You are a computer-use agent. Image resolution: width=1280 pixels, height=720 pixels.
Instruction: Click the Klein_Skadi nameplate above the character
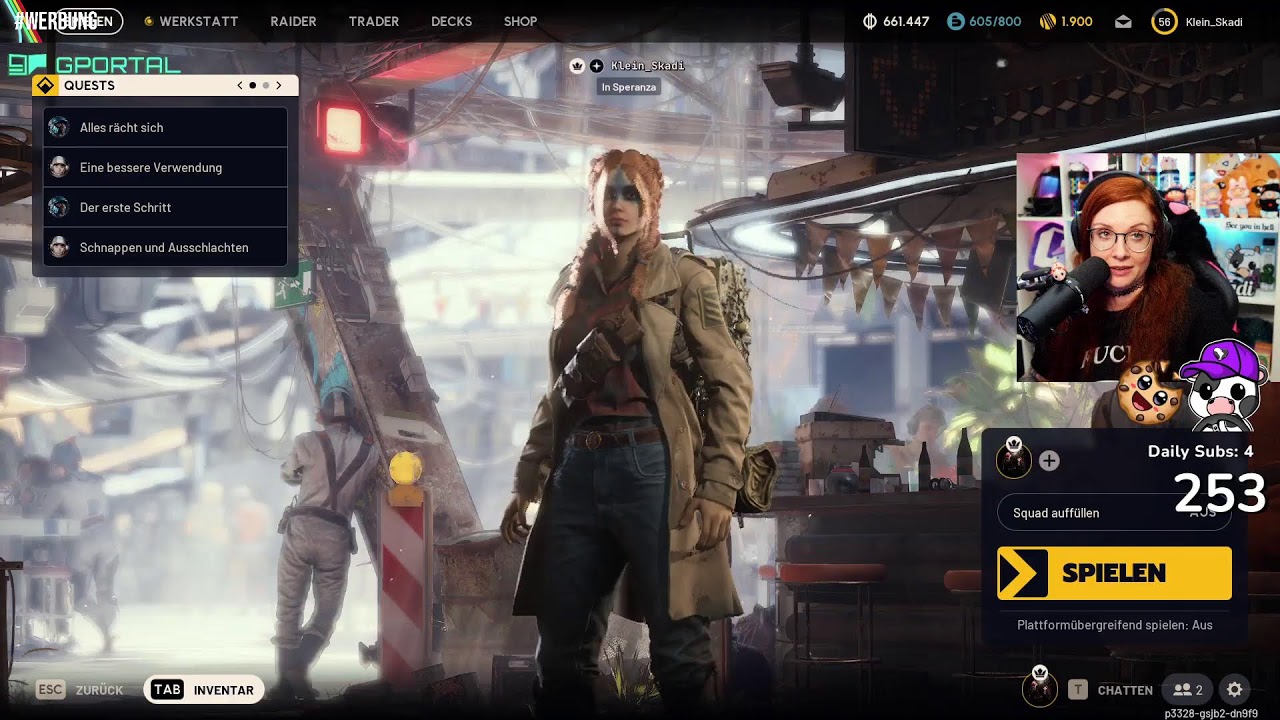click(648, 66)
